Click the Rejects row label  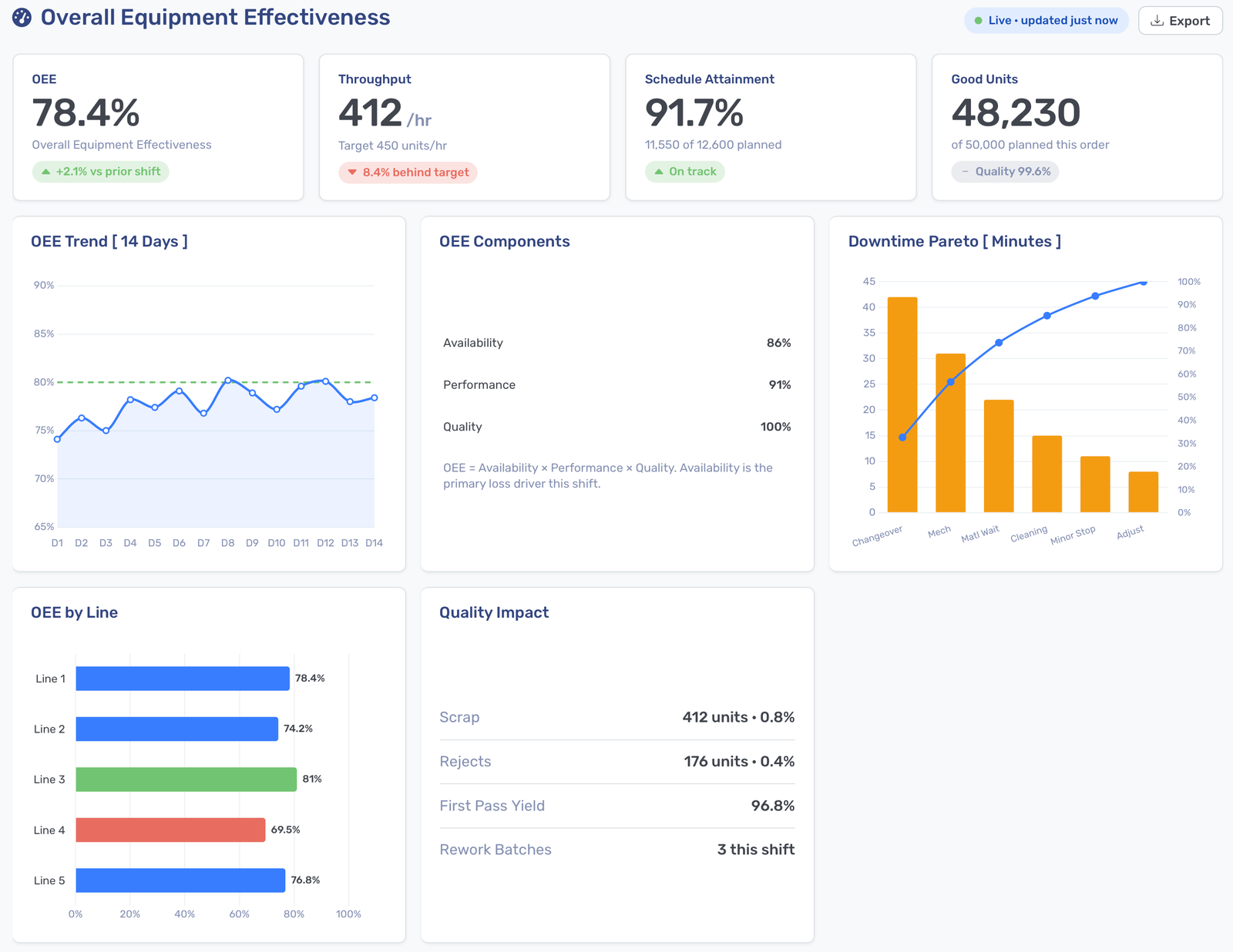(465, 762)
